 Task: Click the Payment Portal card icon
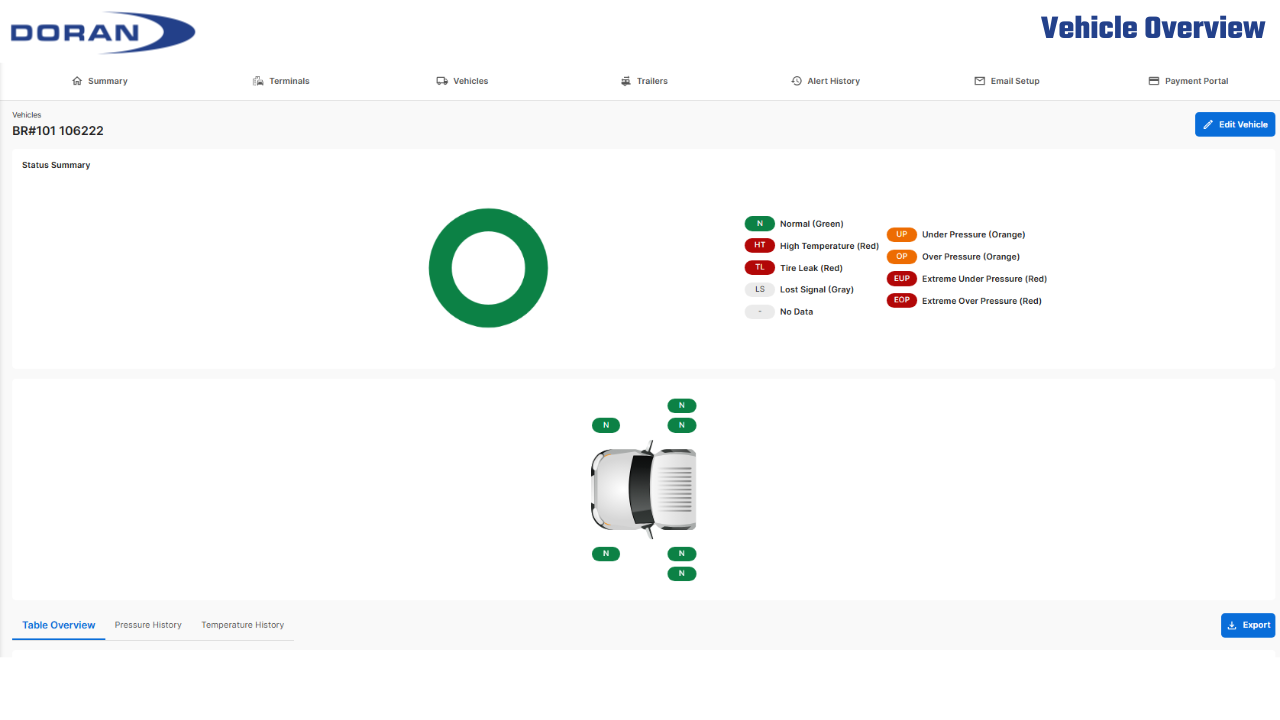[1154, 81]
